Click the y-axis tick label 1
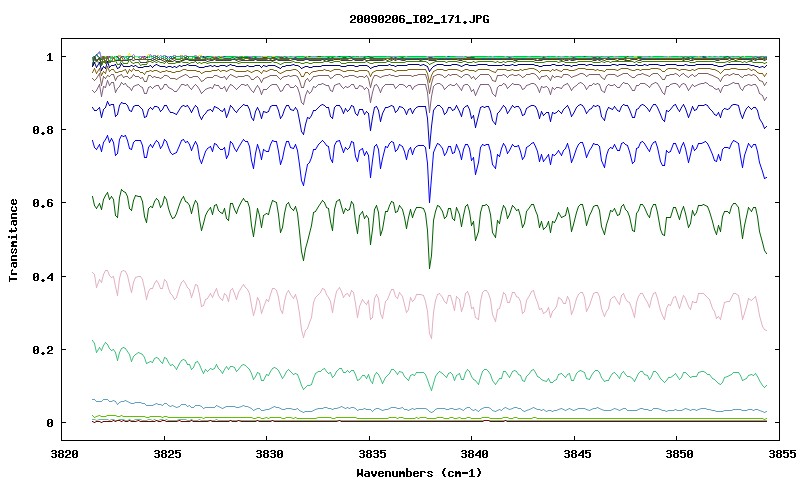Image resolution: width=800 pixels, height=480 pixels. click(x=49, y=57)
